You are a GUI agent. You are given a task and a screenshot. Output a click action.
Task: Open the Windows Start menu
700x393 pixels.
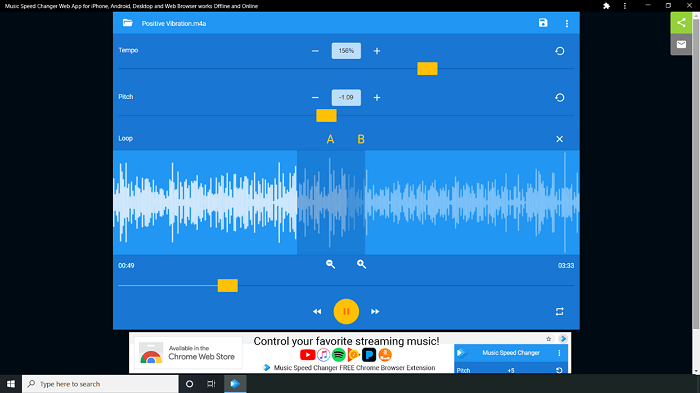pos(11,384)
